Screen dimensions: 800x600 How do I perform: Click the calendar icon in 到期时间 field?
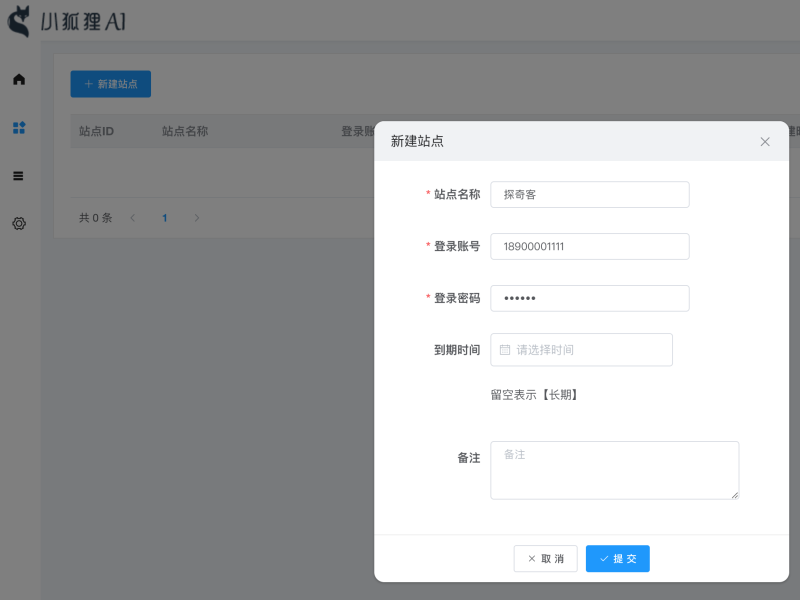point(505,350)
